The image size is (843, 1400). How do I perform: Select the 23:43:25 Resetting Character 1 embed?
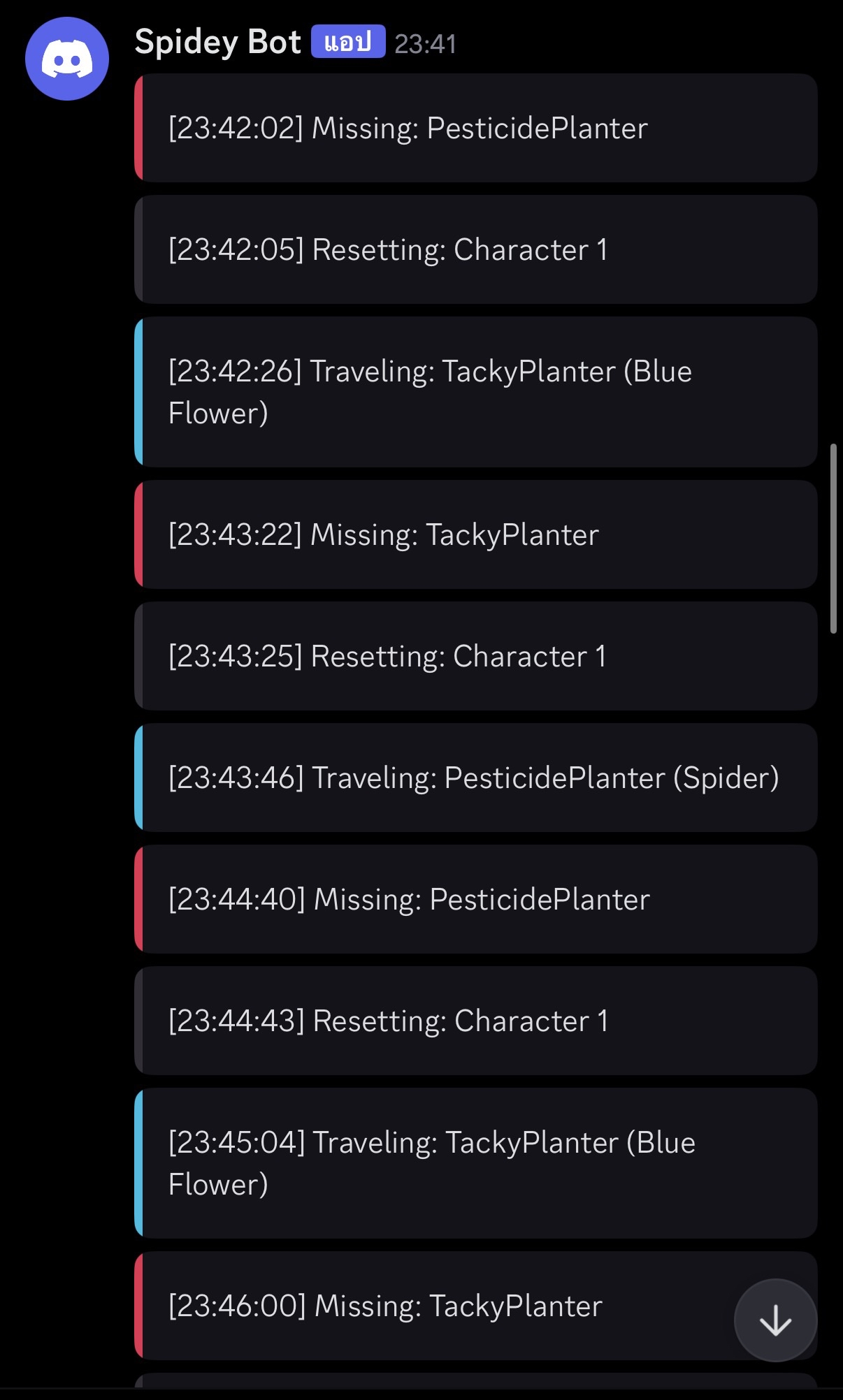coord(476,656)
